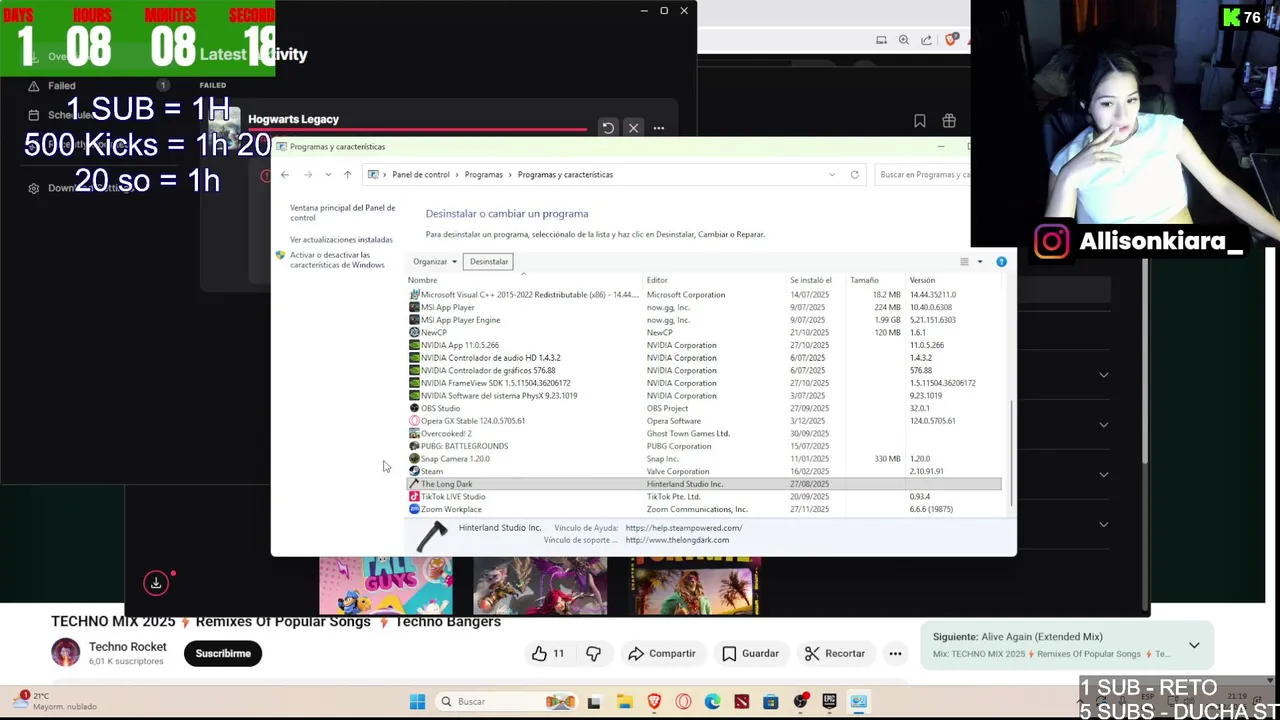Screen dimensions: 1280x720
Task: Click Guardar on YouTube video
Action: 750,654
